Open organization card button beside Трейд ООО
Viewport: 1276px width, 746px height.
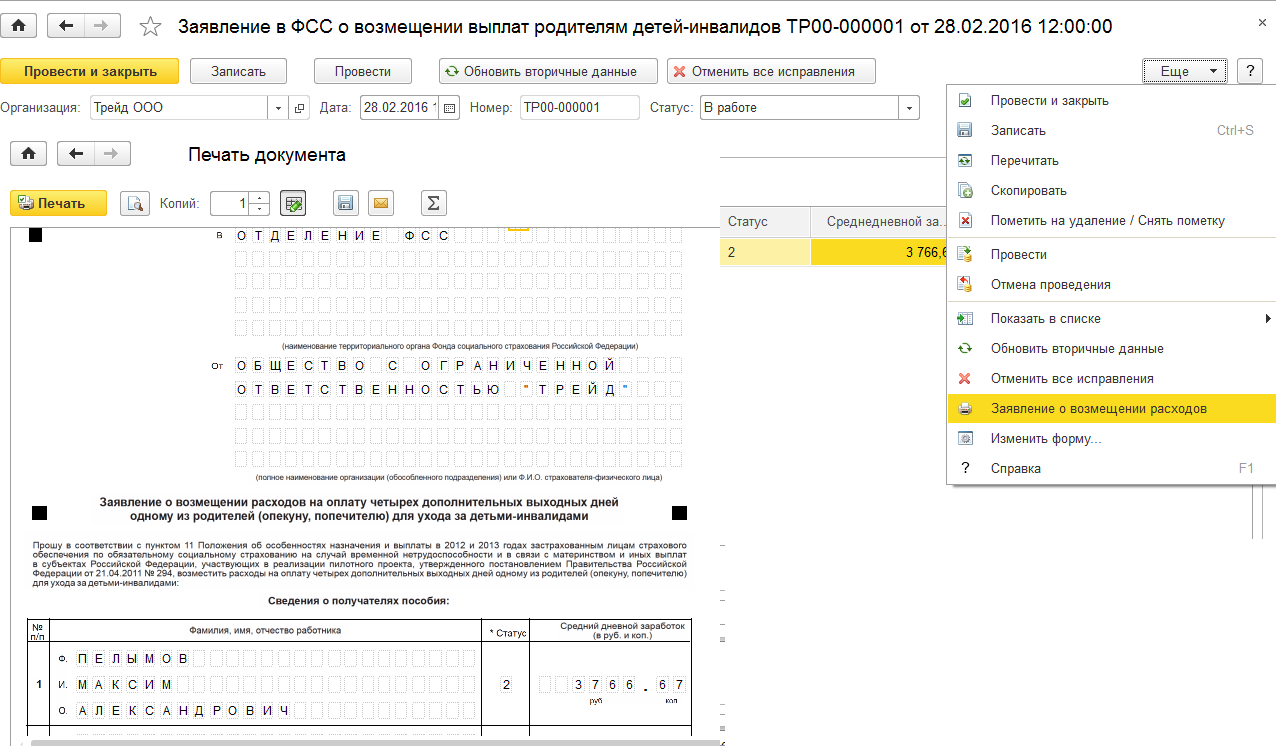300,108
